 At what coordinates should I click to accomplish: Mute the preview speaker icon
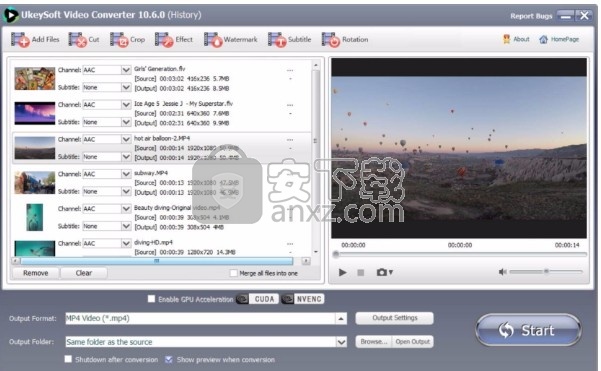pos(502,272)
